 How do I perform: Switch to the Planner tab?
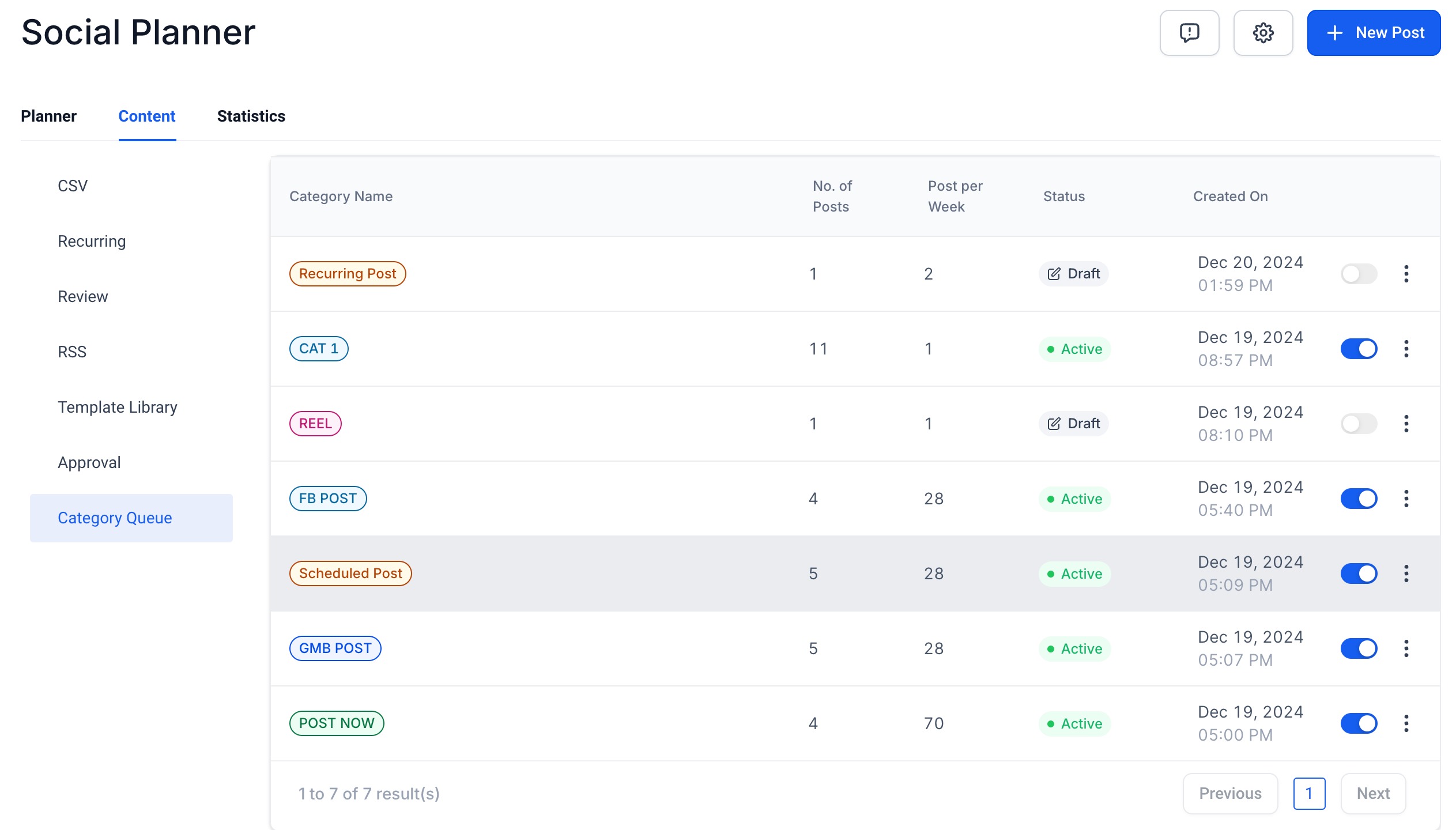coord(48,116)
